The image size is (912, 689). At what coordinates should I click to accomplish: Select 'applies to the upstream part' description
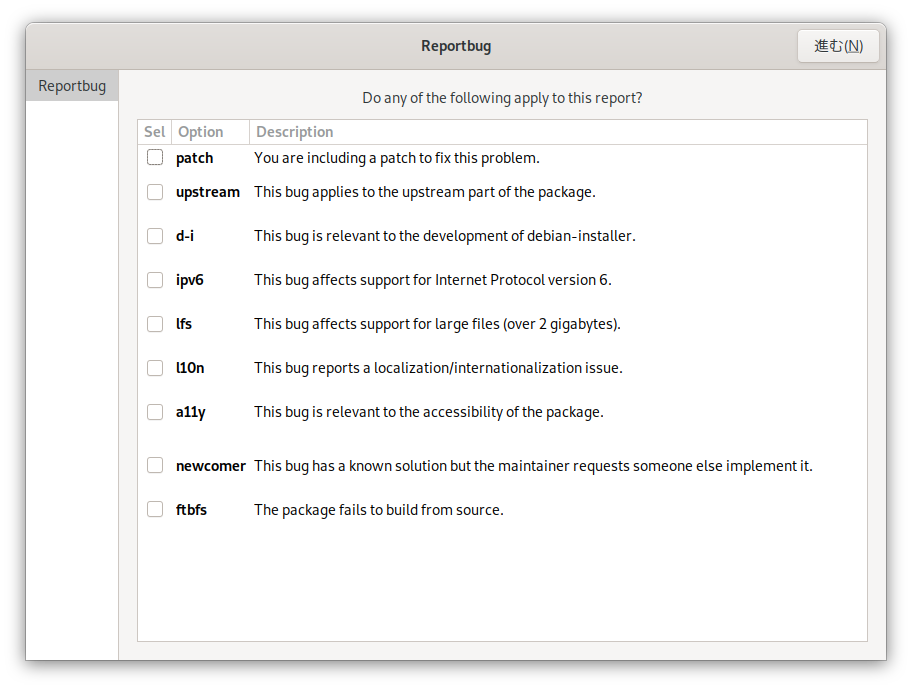(x=425, y=192)
